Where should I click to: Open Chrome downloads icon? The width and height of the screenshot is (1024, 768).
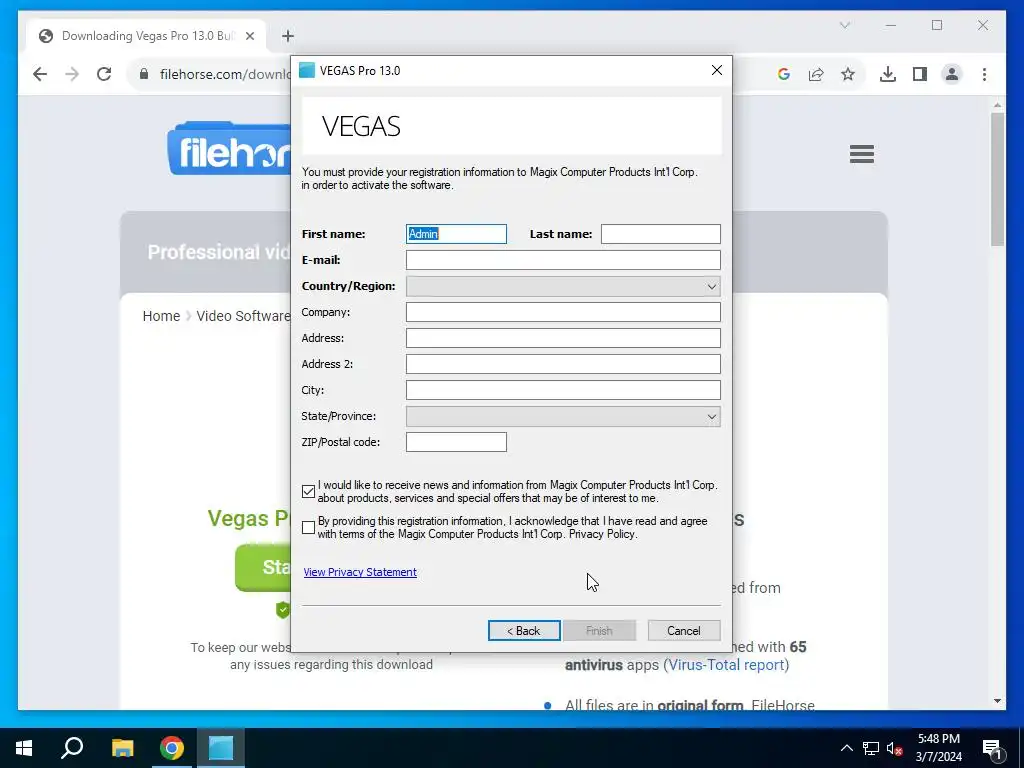[x=888, y=74]
